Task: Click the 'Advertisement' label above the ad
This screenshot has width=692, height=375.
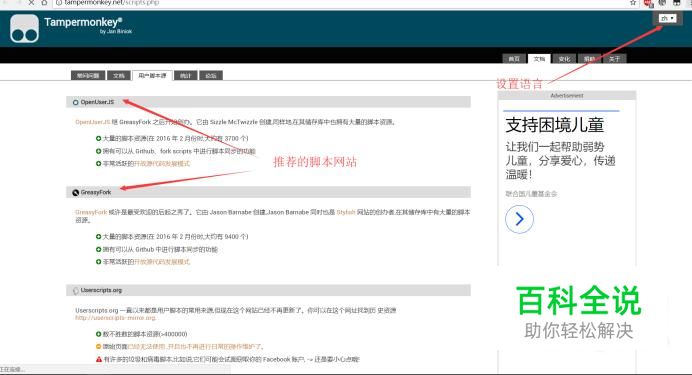Action: (567, 96)
